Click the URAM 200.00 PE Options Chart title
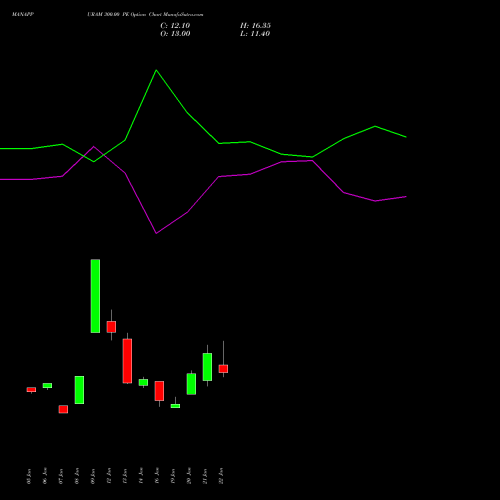This screenshot has height=500, width=500. (145, 14)
